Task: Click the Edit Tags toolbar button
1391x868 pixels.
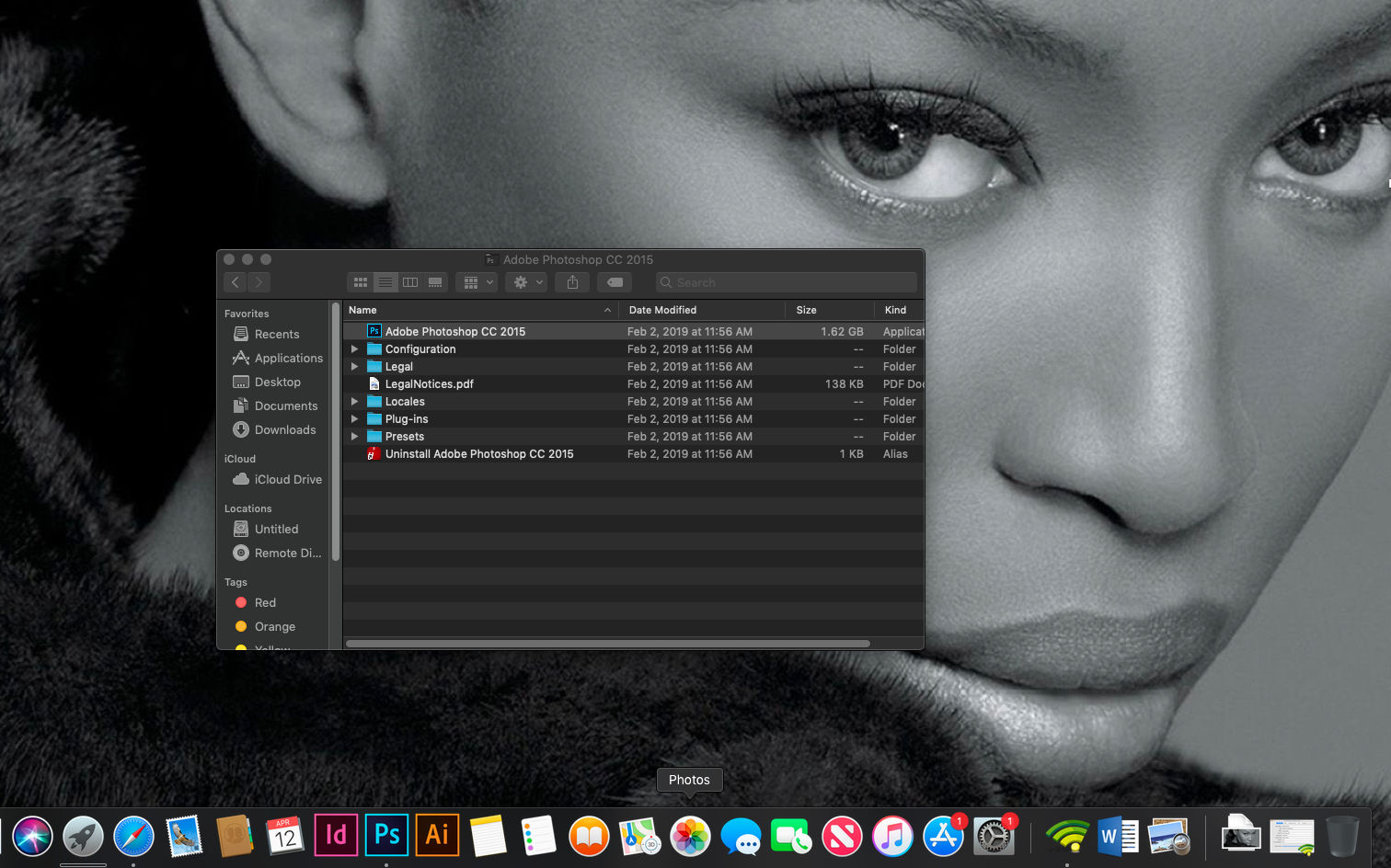Action: click(615, 282)
